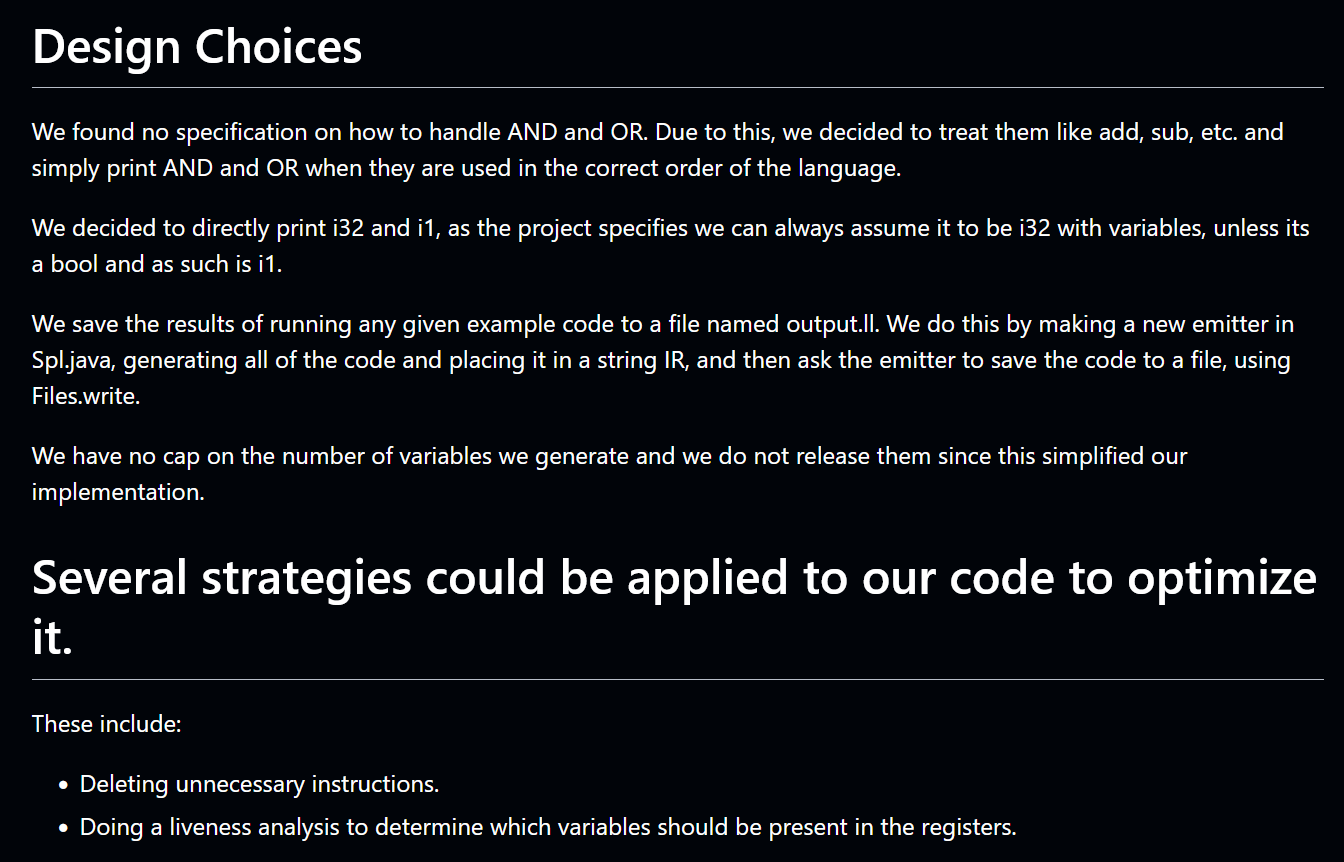Screen dimensions: 1344x862
Task: Click the text "a bool and as such is i1."
Action: click(156, 265)
